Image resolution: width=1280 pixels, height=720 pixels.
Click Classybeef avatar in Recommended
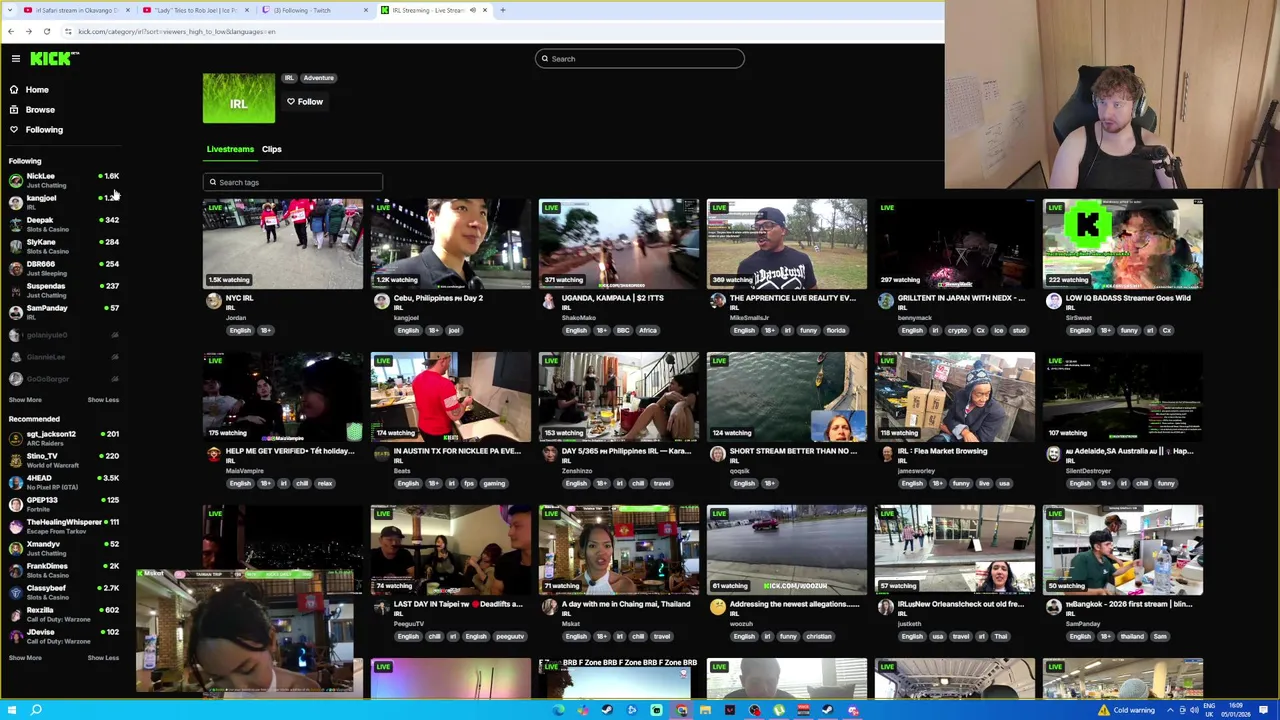(x=15, y=592)
